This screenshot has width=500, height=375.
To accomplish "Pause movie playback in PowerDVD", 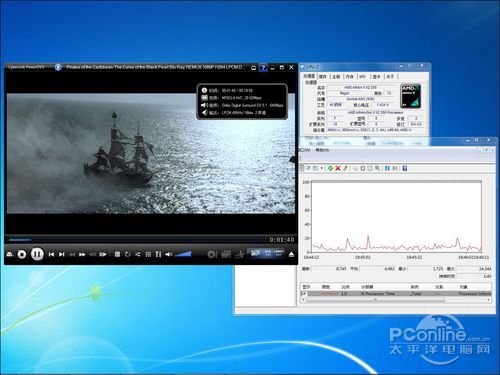I will (x=37, y=254).
